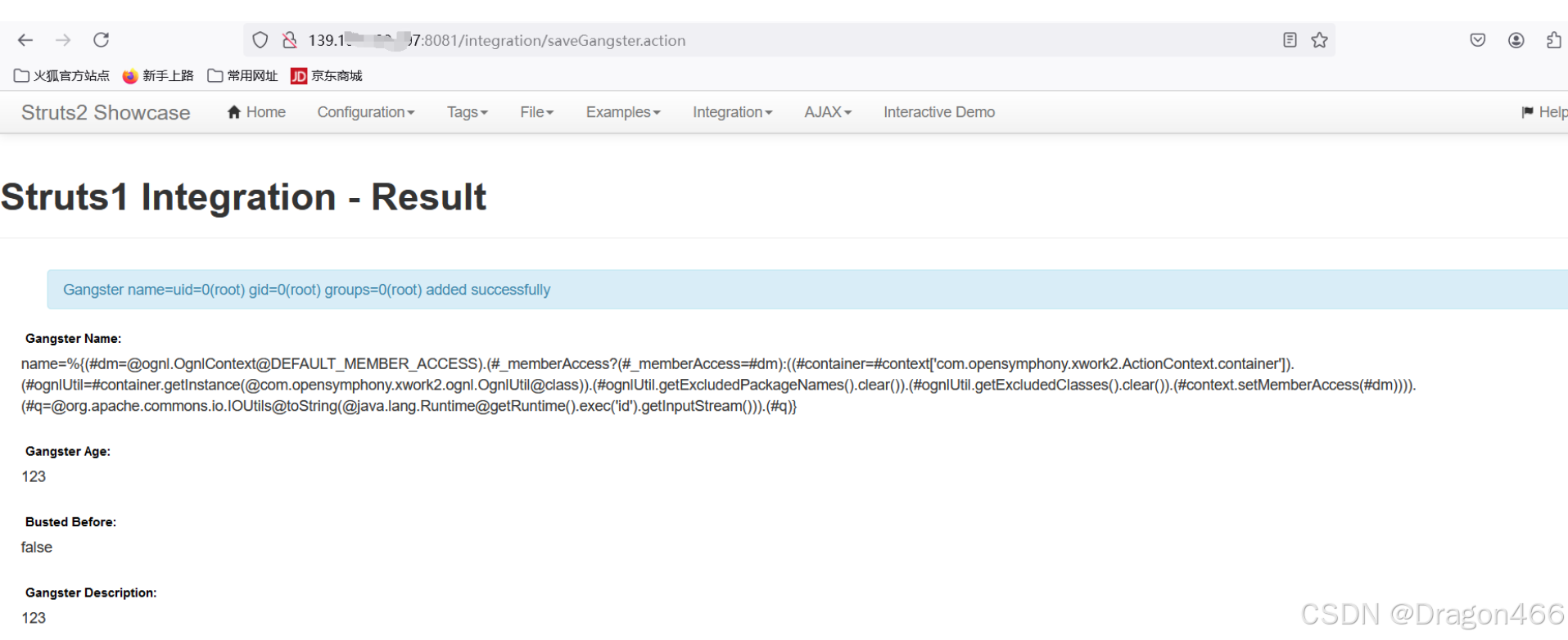Open the 新手上路 Firefox bookmark
Viewport: 1568px width, 640px height.
tap(158, 75)
